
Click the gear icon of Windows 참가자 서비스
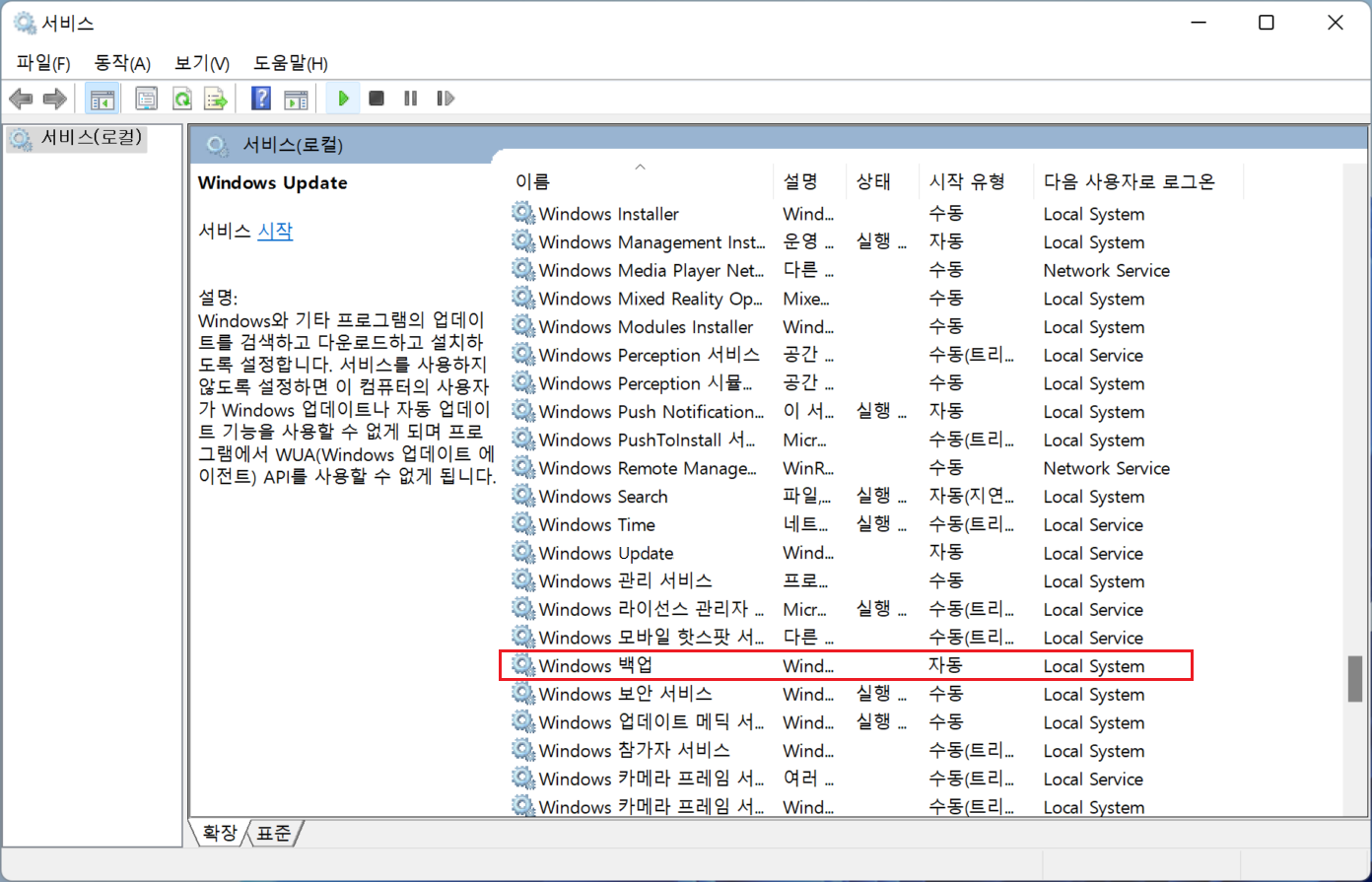(x=522, y=751)
